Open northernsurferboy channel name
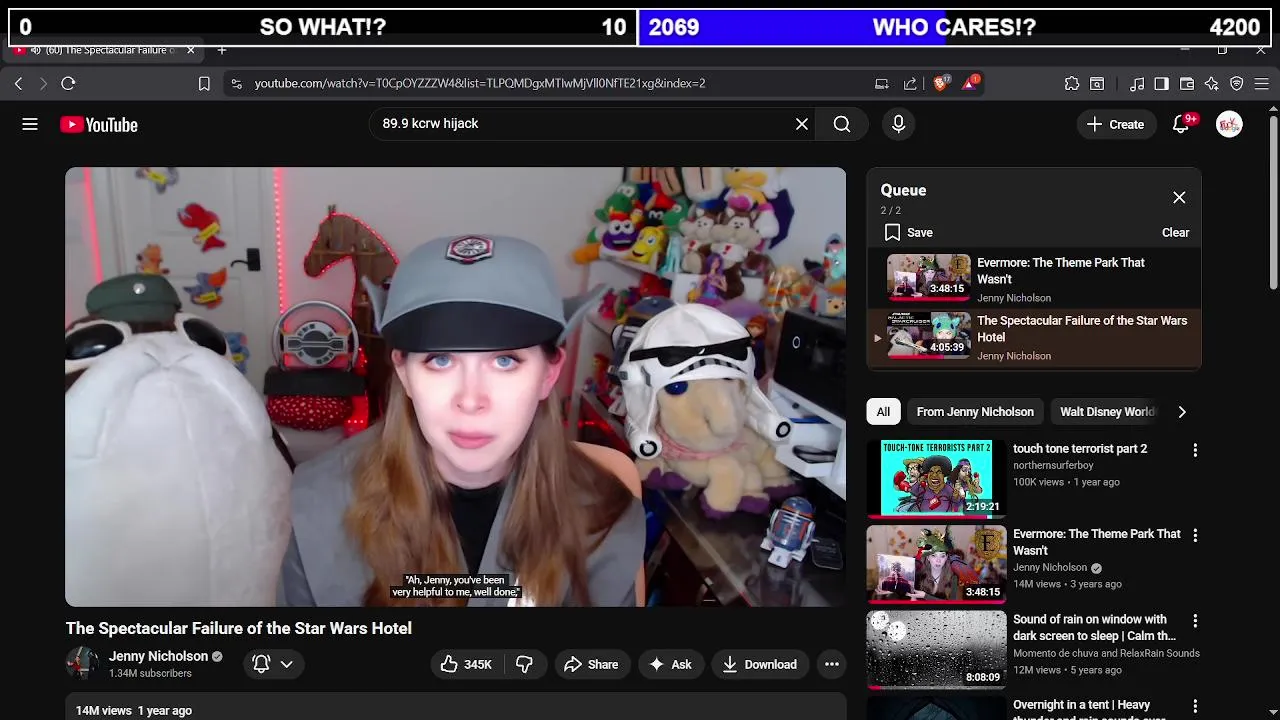 point(1053,465)
